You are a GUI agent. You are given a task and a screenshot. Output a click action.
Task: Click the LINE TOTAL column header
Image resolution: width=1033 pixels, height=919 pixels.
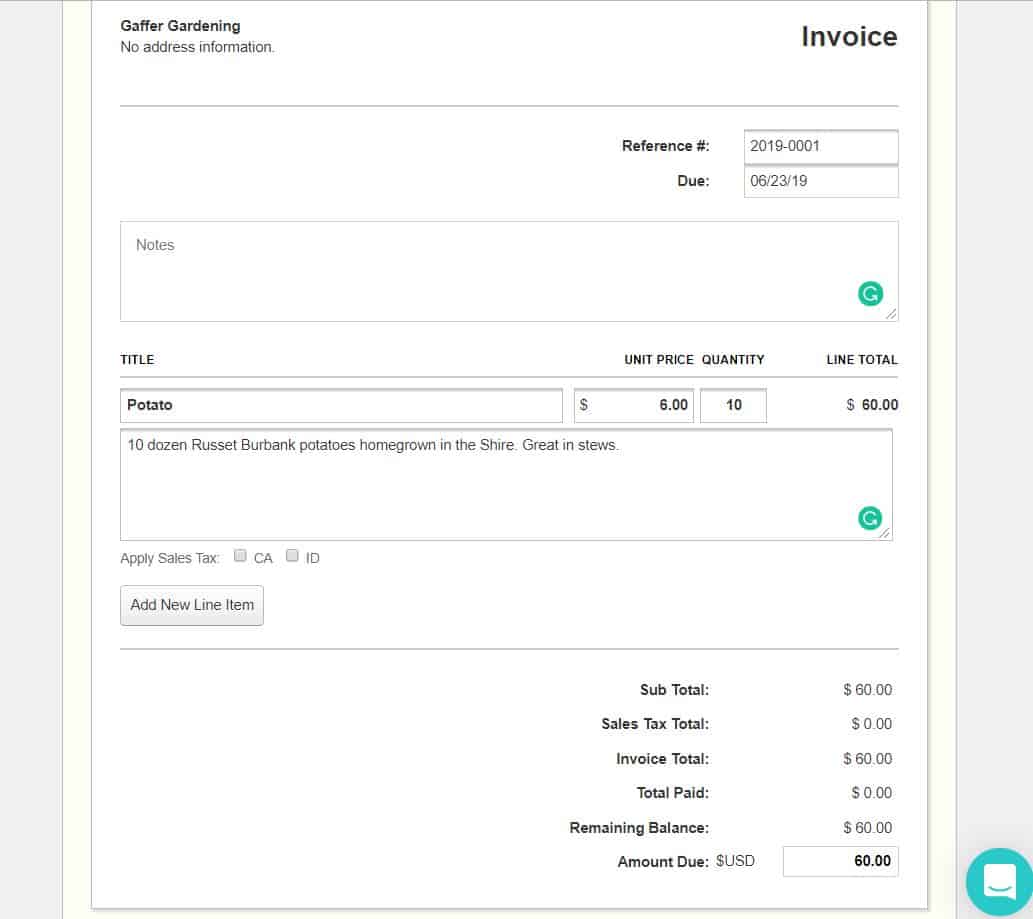(862, 360)
